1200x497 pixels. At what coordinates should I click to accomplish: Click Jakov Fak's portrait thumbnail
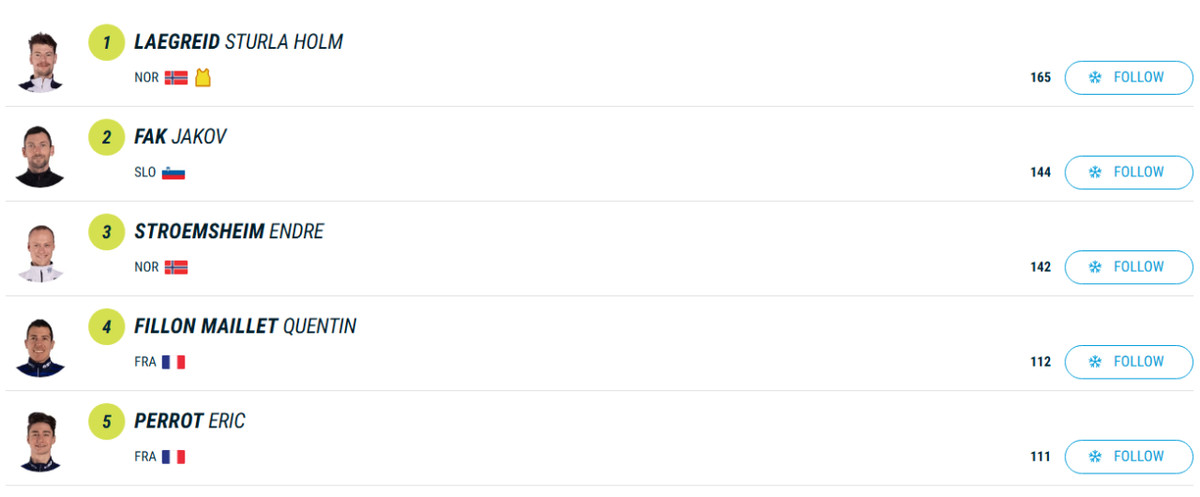(x=40, y=157)
